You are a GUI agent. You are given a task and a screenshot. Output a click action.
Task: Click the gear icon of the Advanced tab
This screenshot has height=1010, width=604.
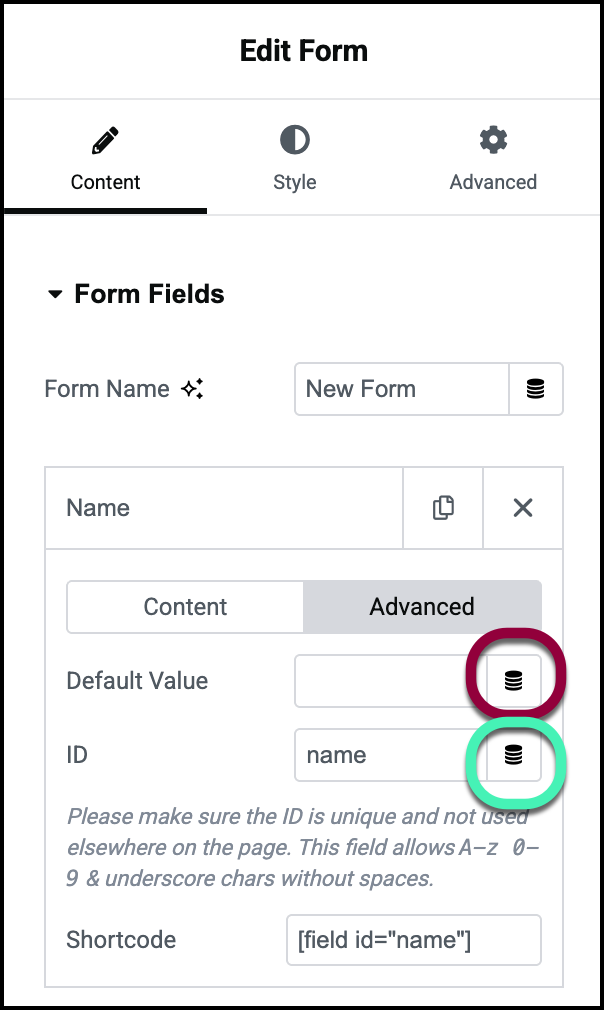tap(493, 140)
